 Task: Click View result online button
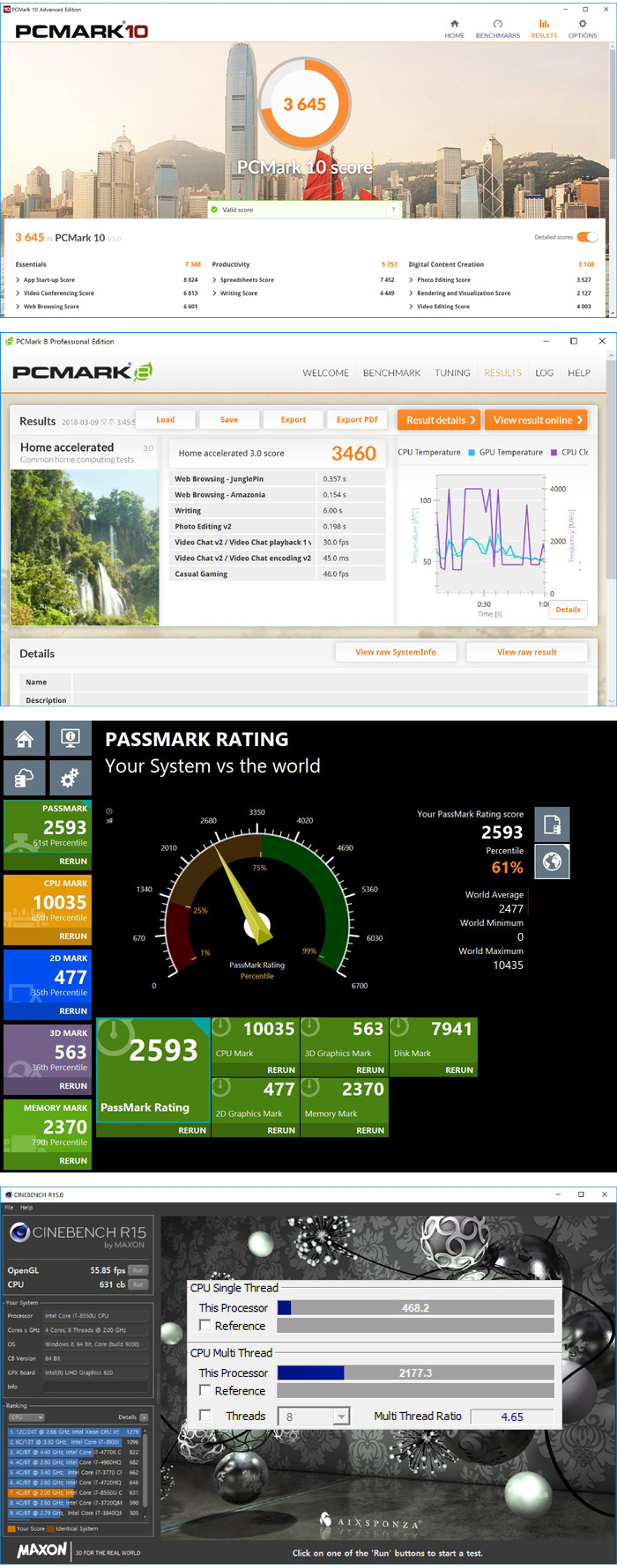point(538,420)
